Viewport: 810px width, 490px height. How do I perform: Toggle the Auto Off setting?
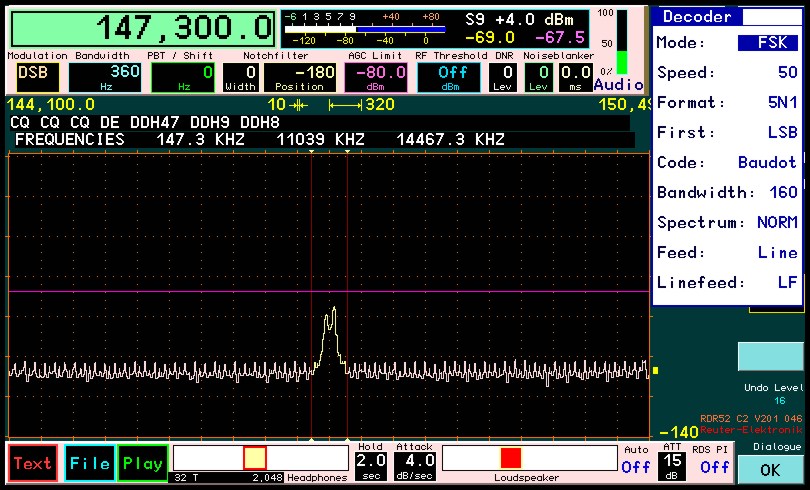coord(635,467)
